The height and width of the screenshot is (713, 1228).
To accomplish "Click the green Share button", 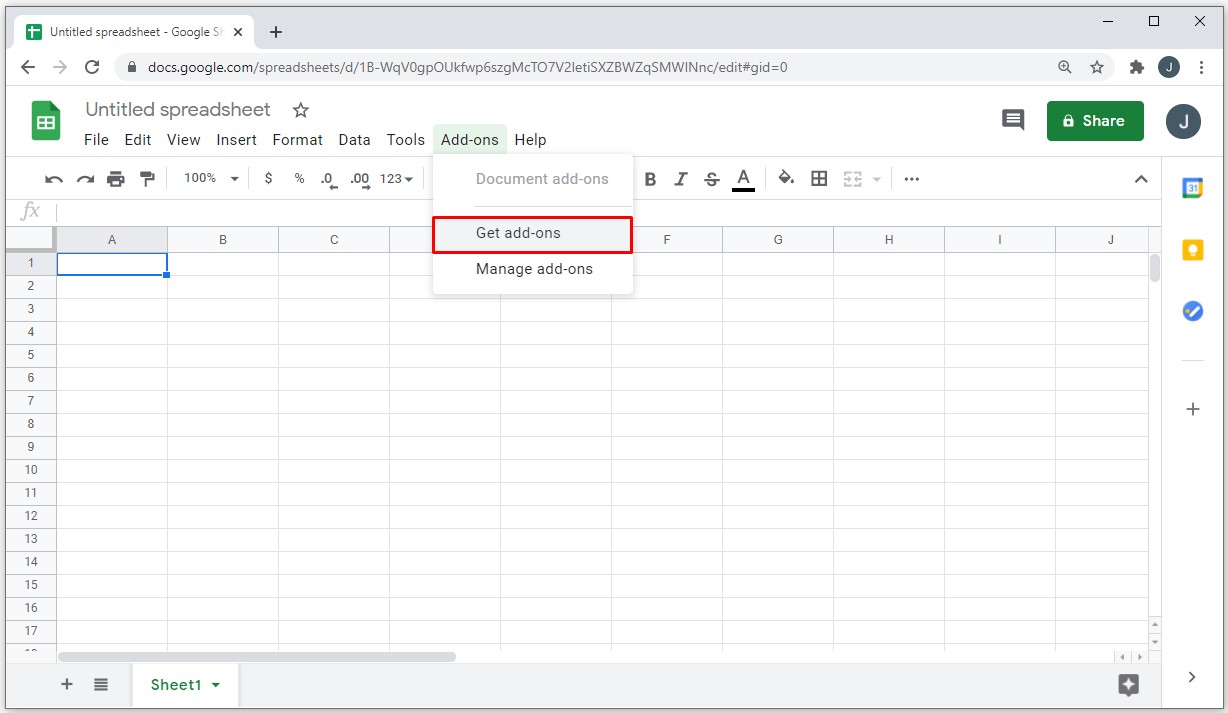I will tap(1094, 121).
